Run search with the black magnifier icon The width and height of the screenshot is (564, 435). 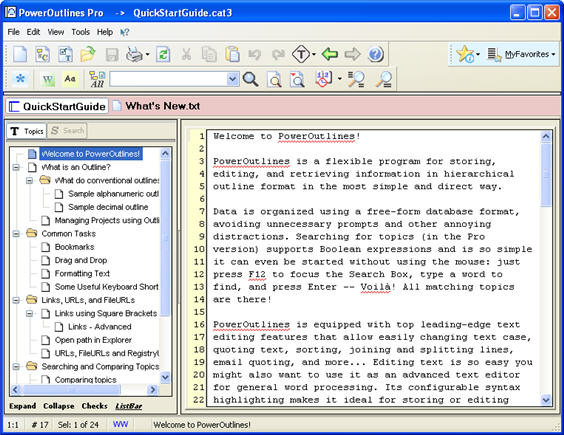pos(250,79)
